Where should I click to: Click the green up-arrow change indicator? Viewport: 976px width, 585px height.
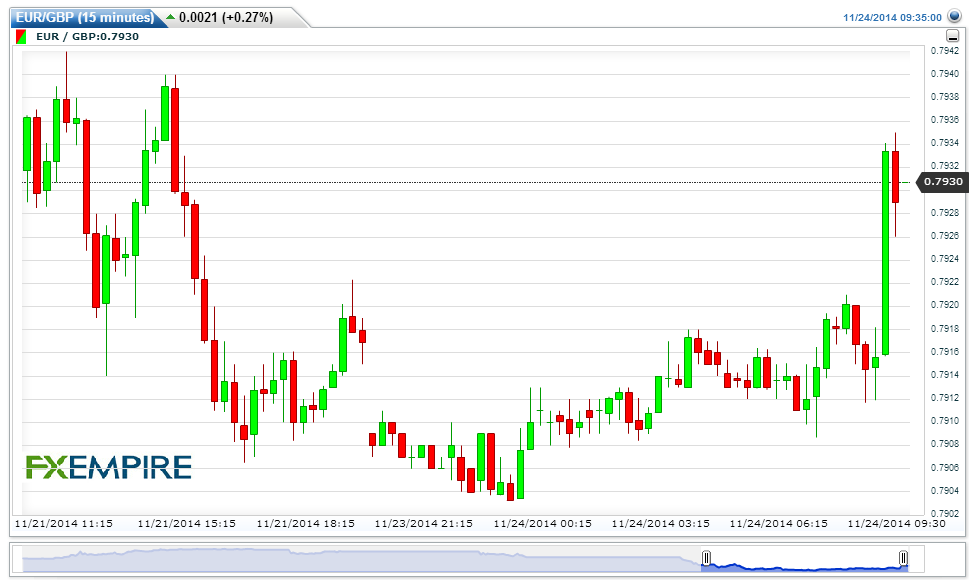pyautogui.click(x=171, y=17)
